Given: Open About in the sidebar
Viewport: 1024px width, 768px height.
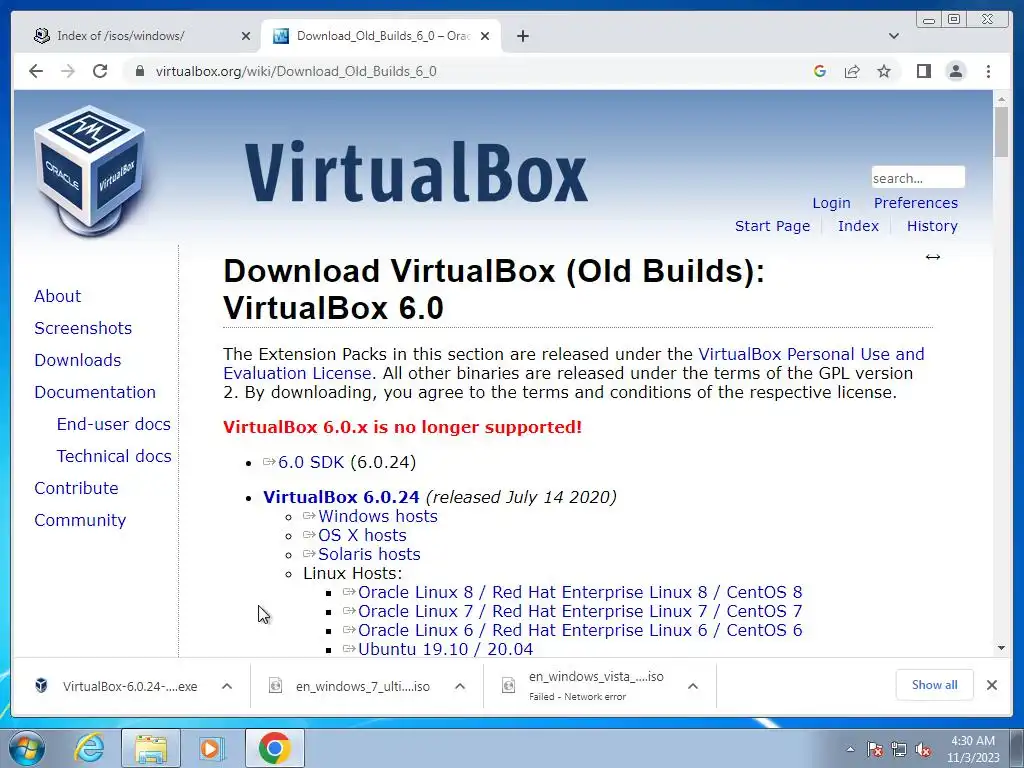Looking at the screenshot, I should [x=57, y=296].
